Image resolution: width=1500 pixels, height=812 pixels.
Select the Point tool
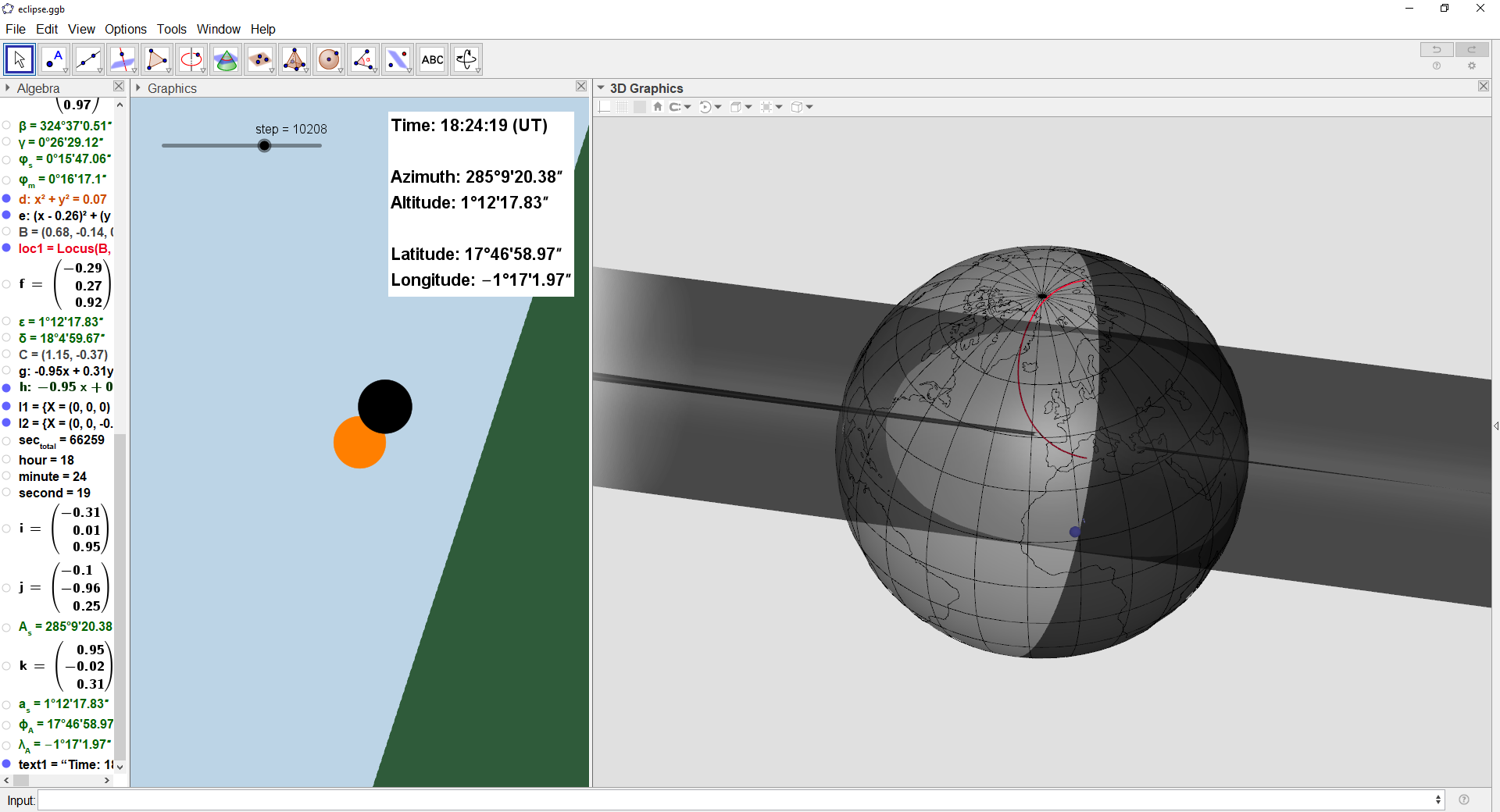(54, 59)
